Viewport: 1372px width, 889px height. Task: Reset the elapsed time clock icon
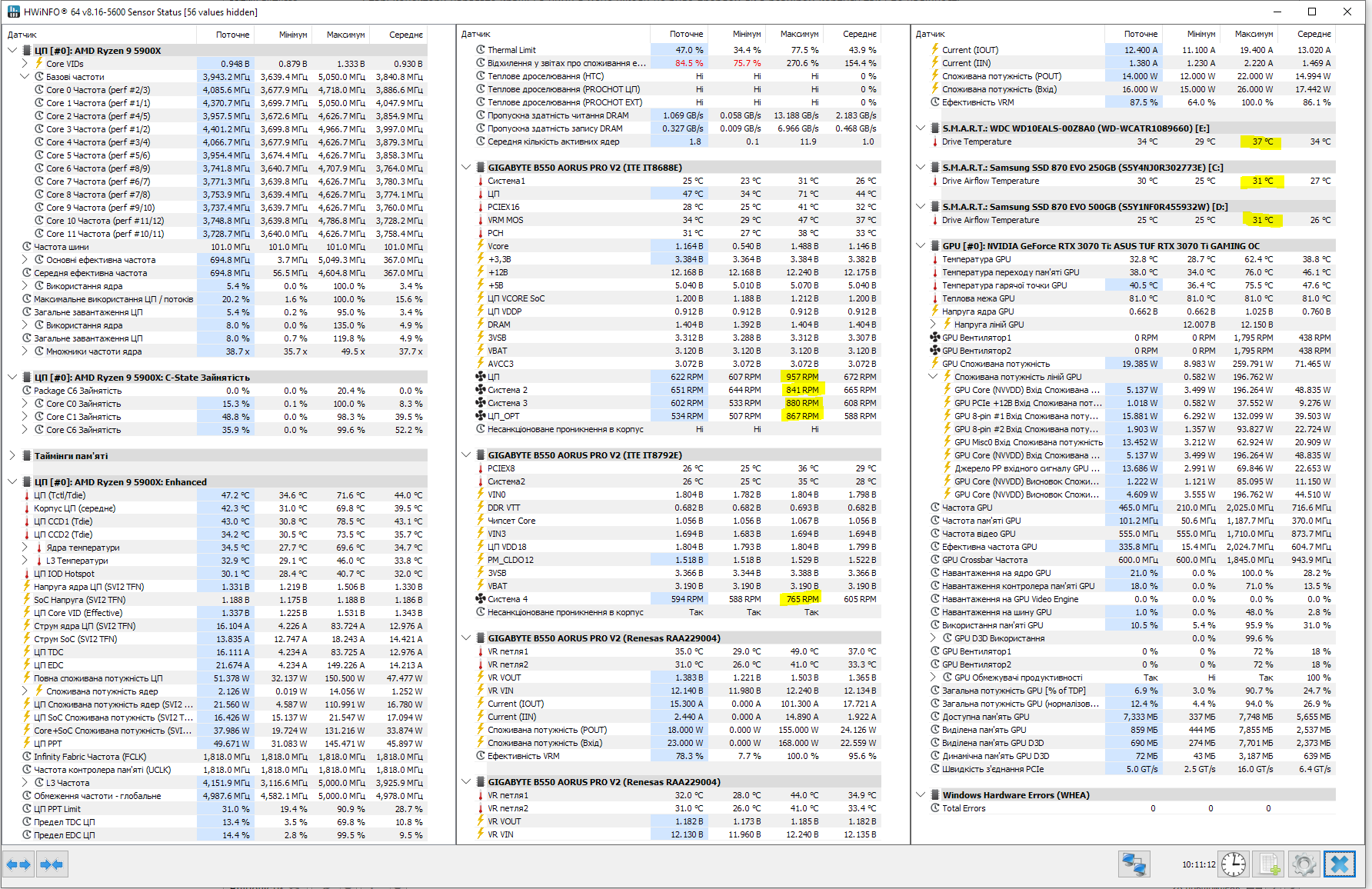click(x=1233, y=864)
